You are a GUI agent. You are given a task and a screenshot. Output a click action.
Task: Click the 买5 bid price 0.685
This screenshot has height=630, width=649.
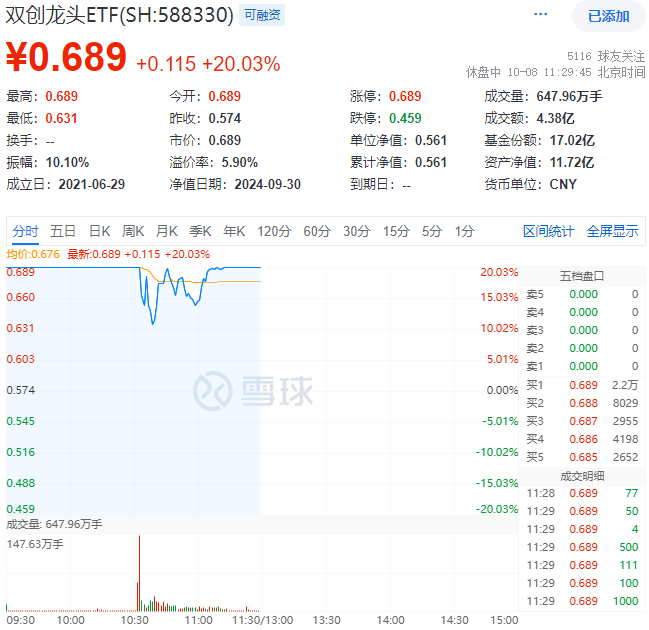click(x=584, y=457)
